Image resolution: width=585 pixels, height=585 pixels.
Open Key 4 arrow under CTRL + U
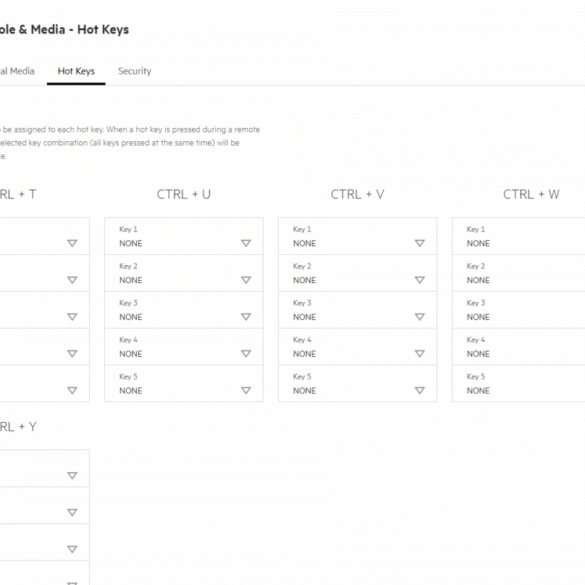click(246, 353)
